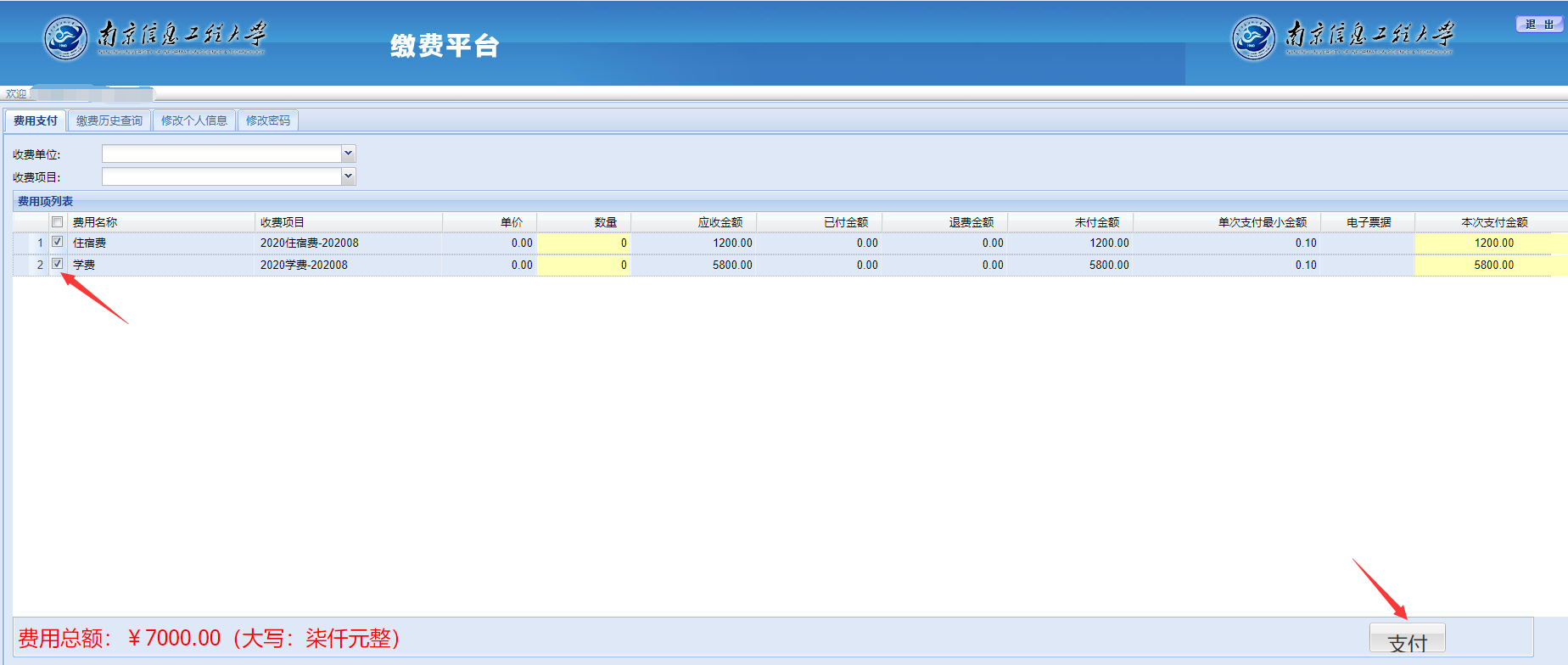Uncheck the 学费 row checkbox
This screenshot has width=1568, height=665.
[58, 265]
